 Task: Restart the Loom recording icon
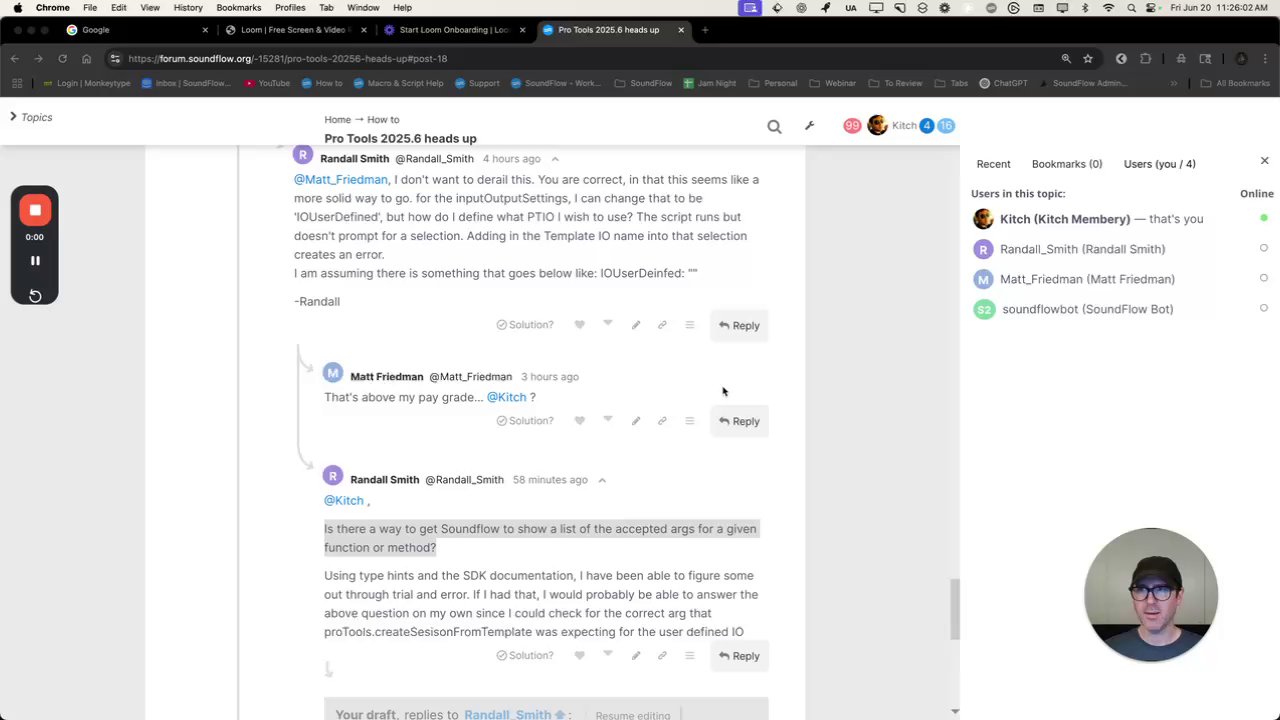point(35,295)
